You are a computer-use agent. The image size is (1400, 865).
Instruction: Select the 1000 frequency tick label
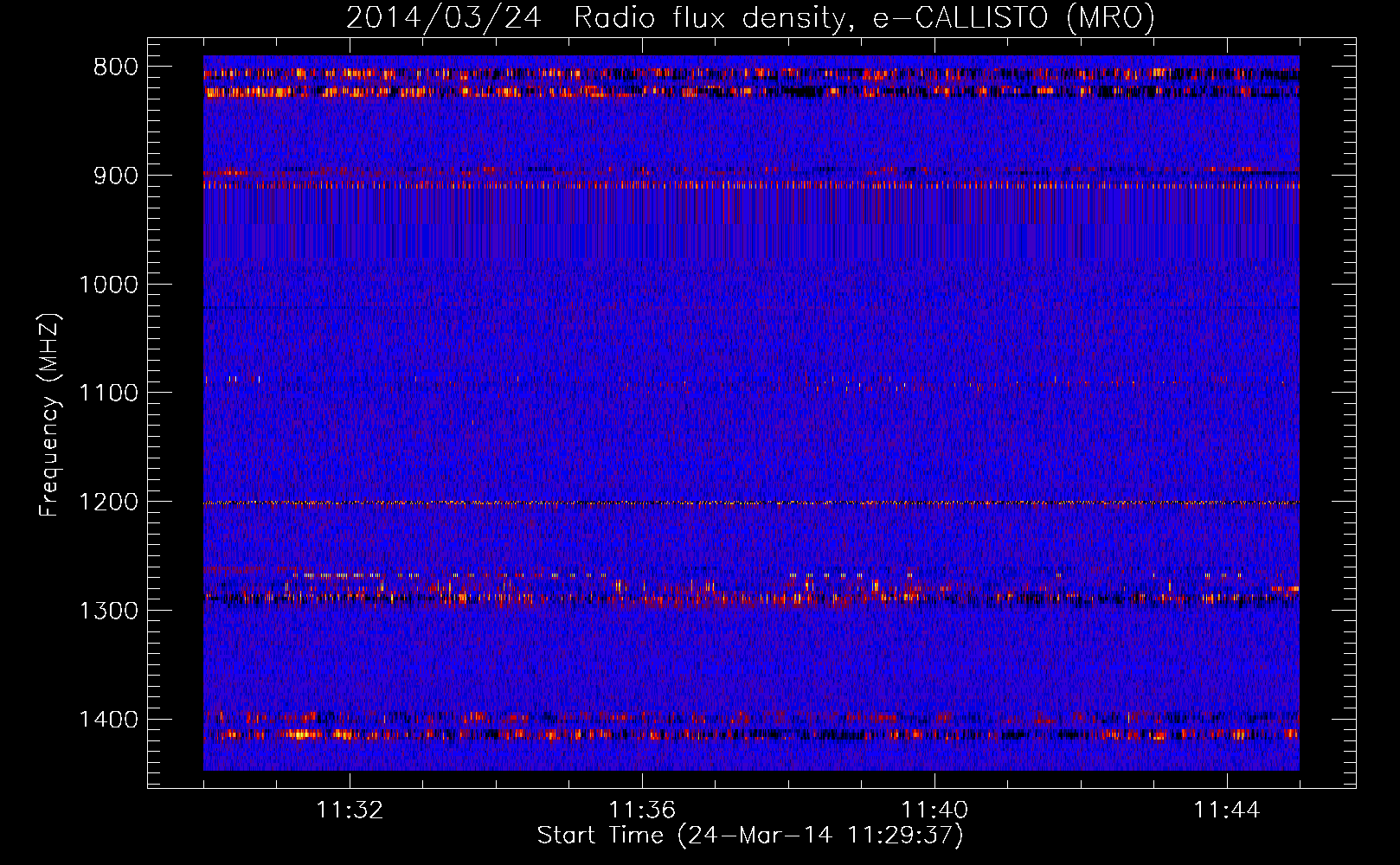pyautogui.click(x=107, y=285)
